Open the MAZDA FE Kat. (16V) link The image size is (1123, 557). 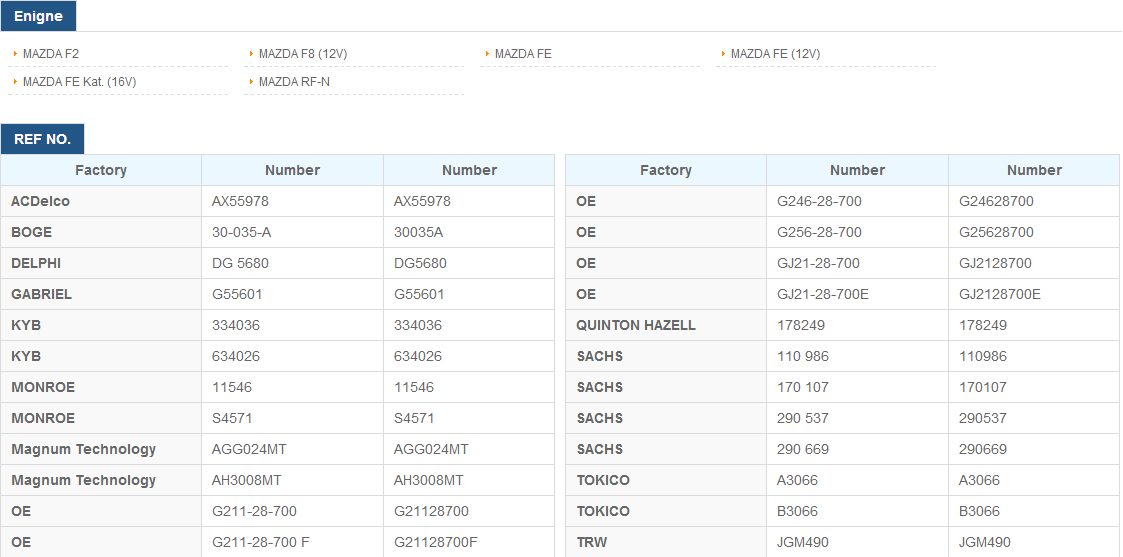(x=79, y=82)
